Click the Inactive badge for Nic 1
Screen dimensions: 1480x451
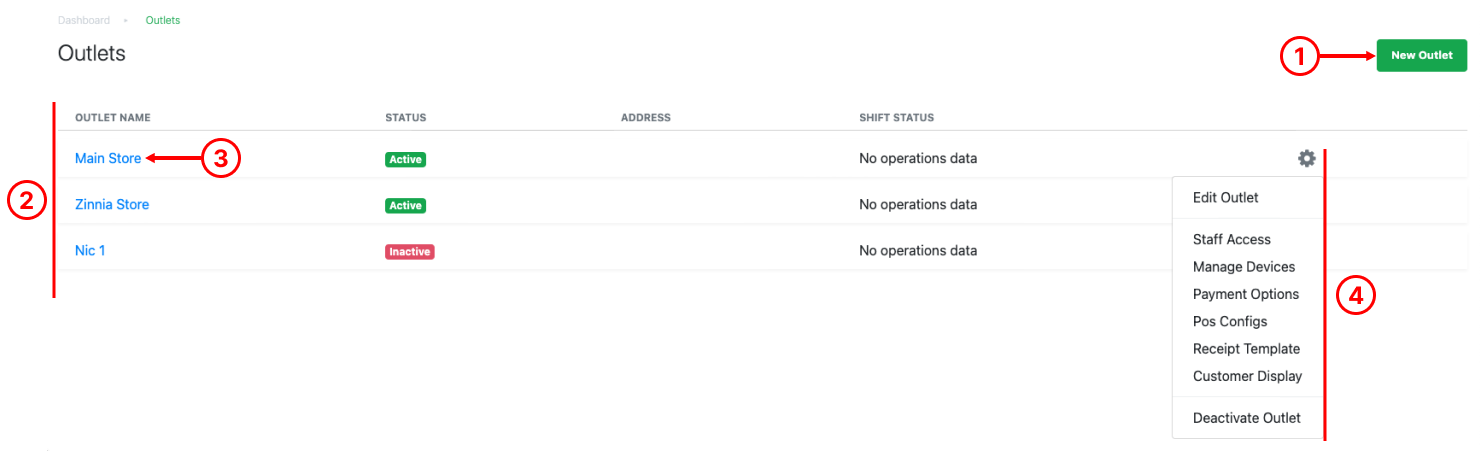coord(409,252)
